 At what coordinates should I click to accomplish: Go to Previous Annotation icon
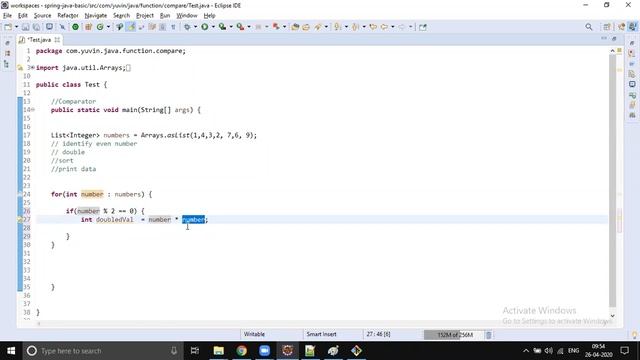pos(355,27)
